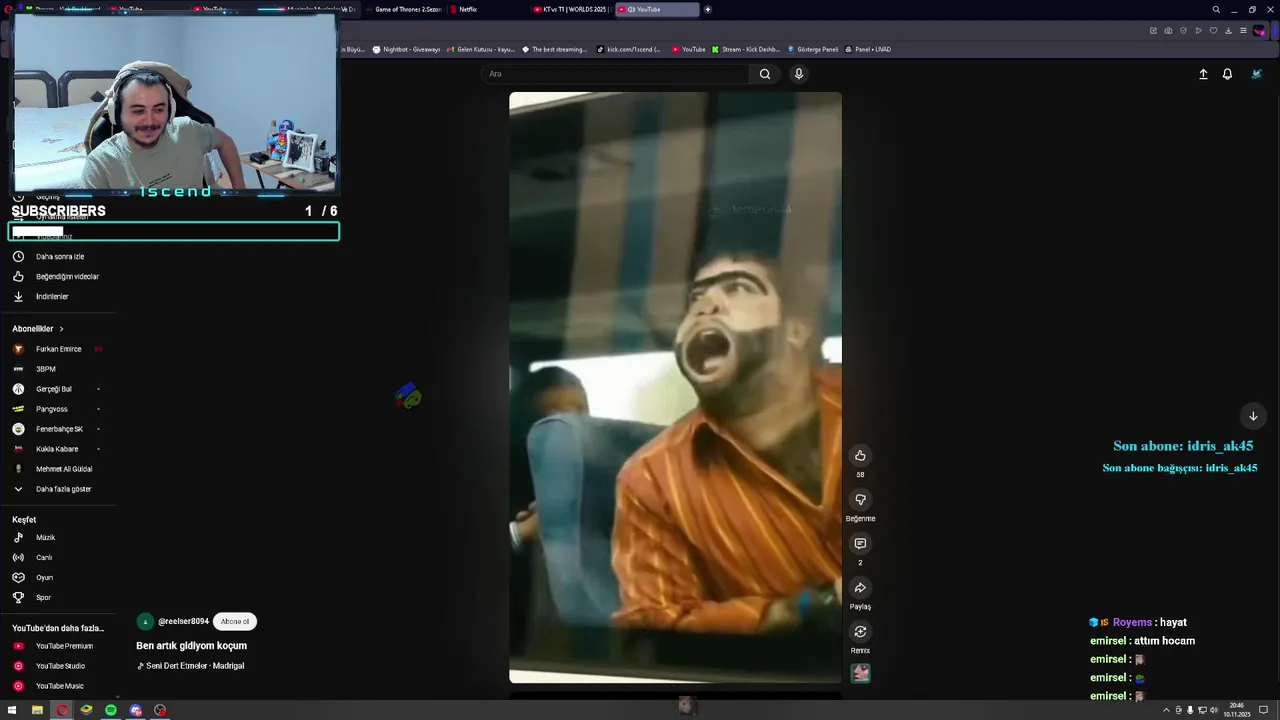Expand Abonelikler section chevron
The height and width of the screenshot is (720, 1280).
[61, 329]
